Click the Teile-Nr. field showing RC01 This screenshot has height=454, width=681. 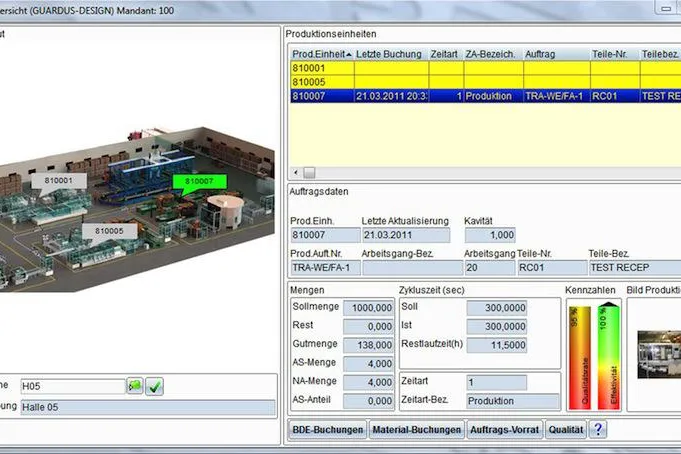tap(552, 268)
